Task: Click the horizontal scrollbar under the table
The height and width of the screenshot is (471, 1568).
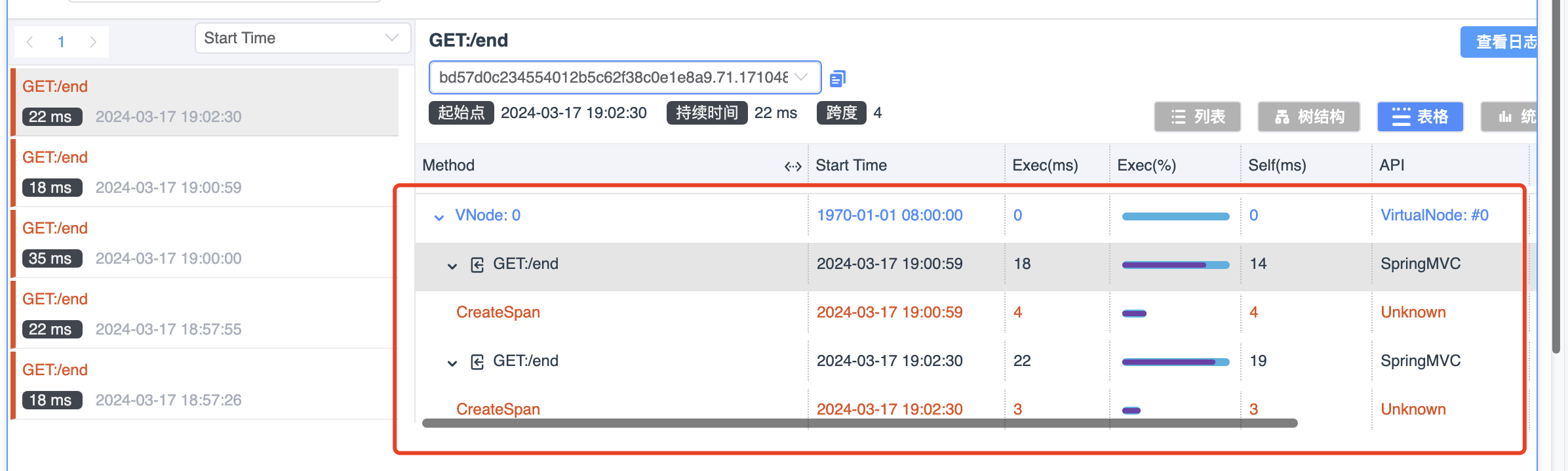Action: 859,423
